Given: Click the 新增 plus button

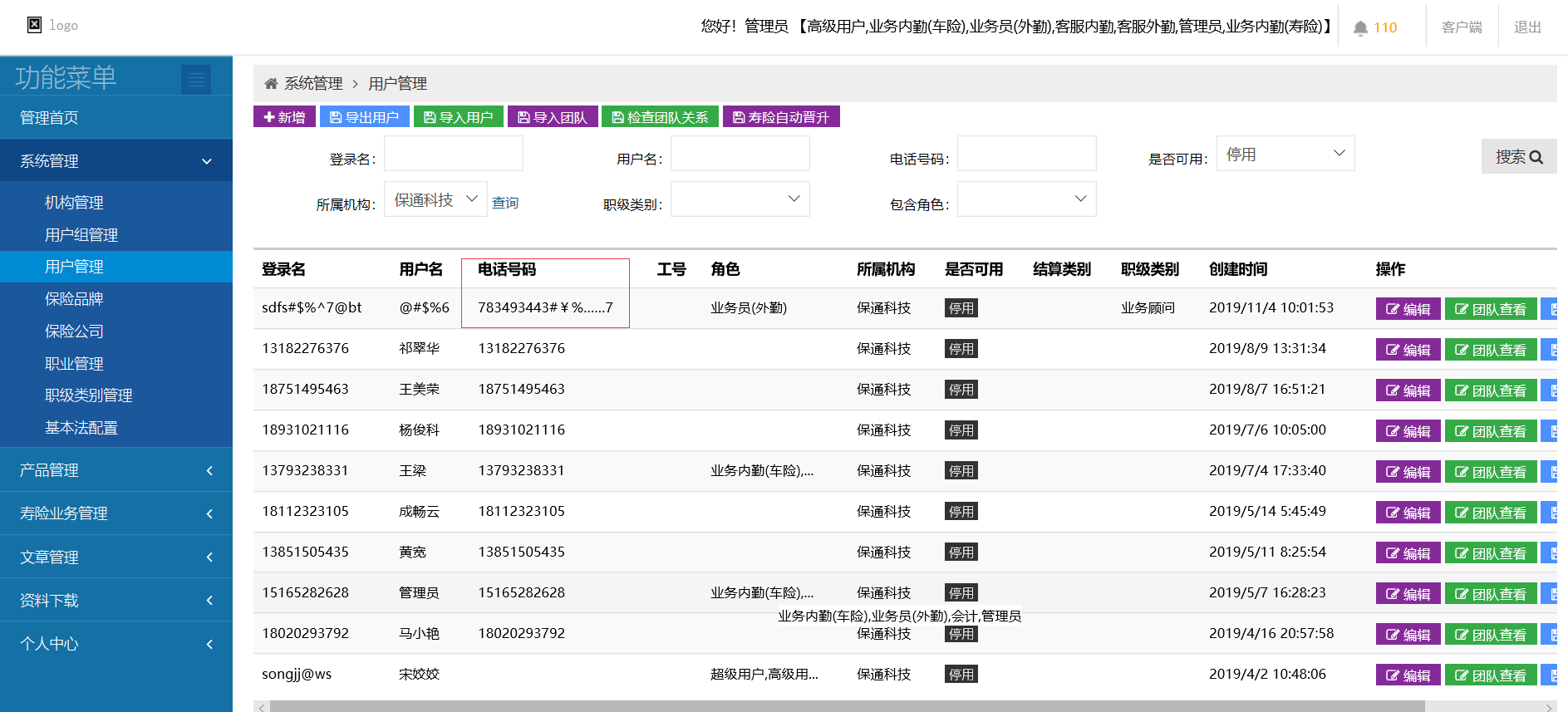Looking at the screenshot, I should tap(284, 117).
